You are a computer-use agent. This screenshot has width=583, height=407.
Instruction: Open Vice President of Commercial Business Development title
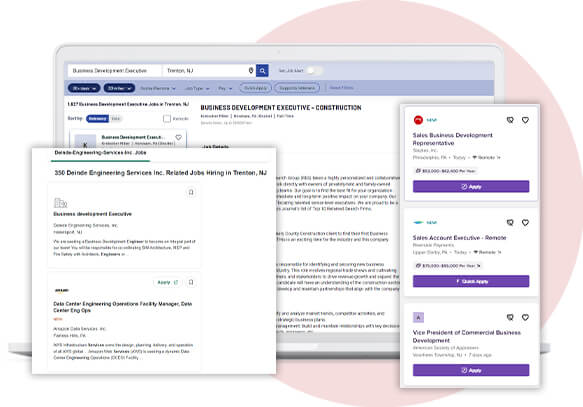click(x=467, y=336)
